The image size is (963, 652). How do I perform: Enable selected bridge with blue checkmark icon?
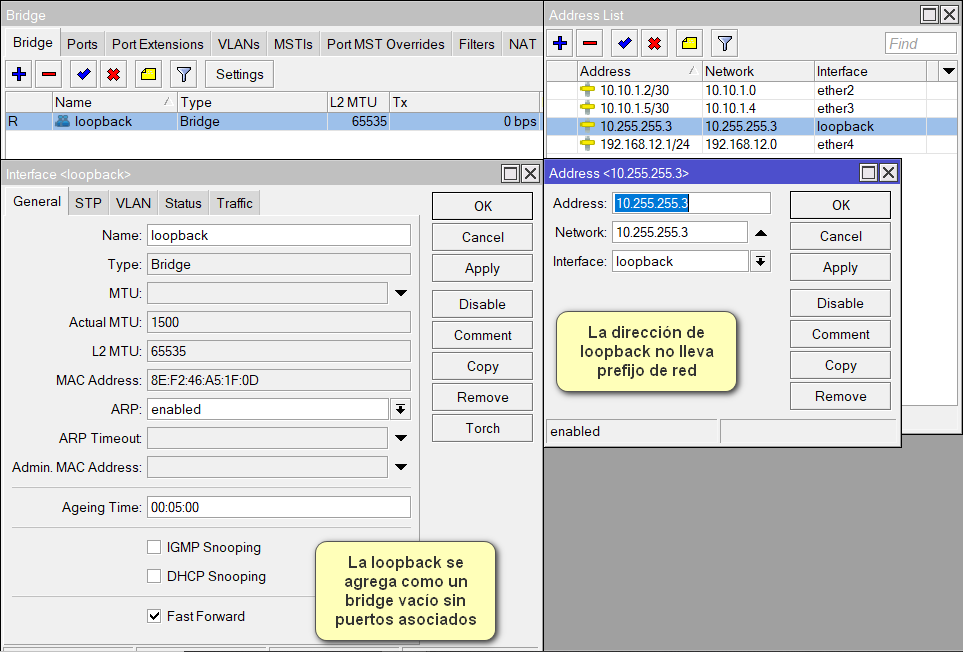(x=83, y=74)
